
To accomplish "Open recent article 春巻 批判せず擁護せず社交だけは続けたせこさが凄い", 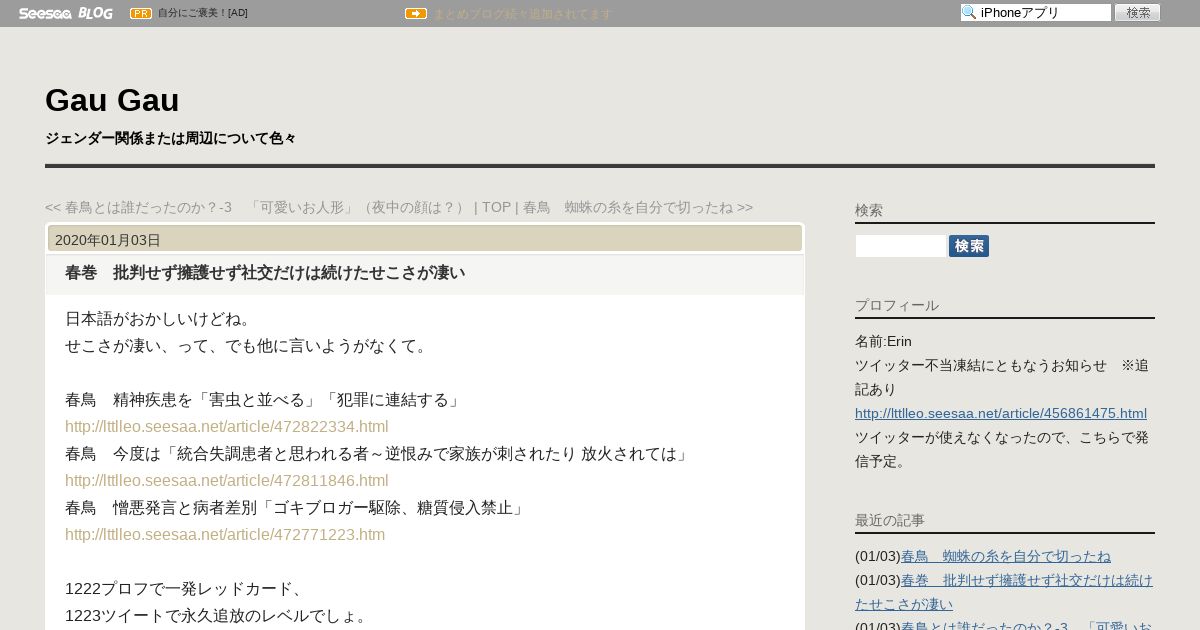I will pos(1004,592).
